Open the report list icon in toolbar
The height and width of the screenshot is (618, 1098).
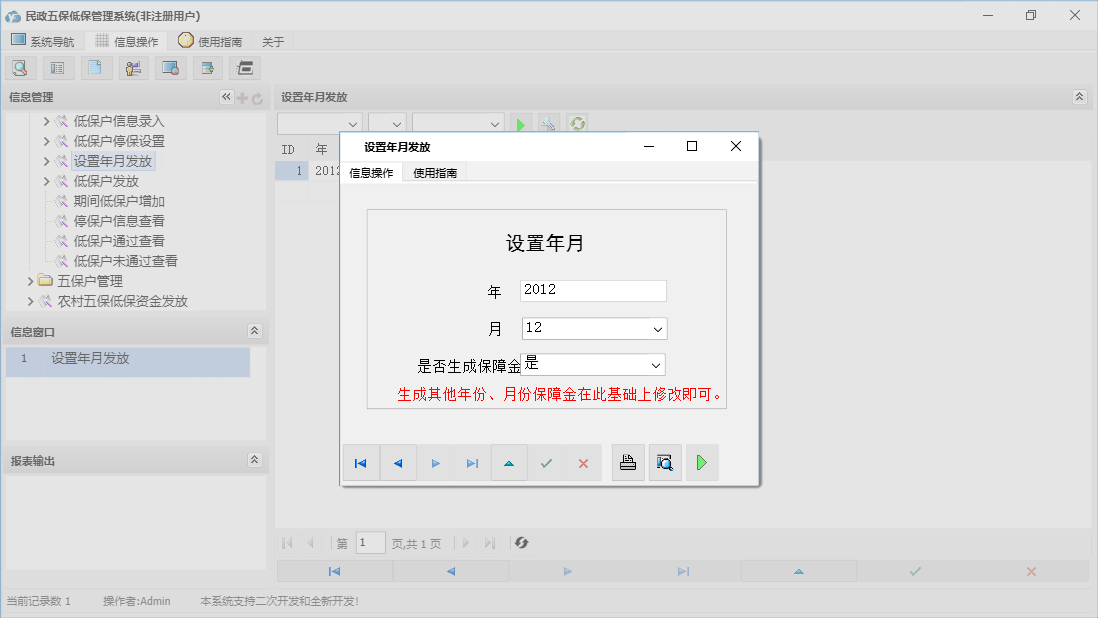[x=57, y=67]
